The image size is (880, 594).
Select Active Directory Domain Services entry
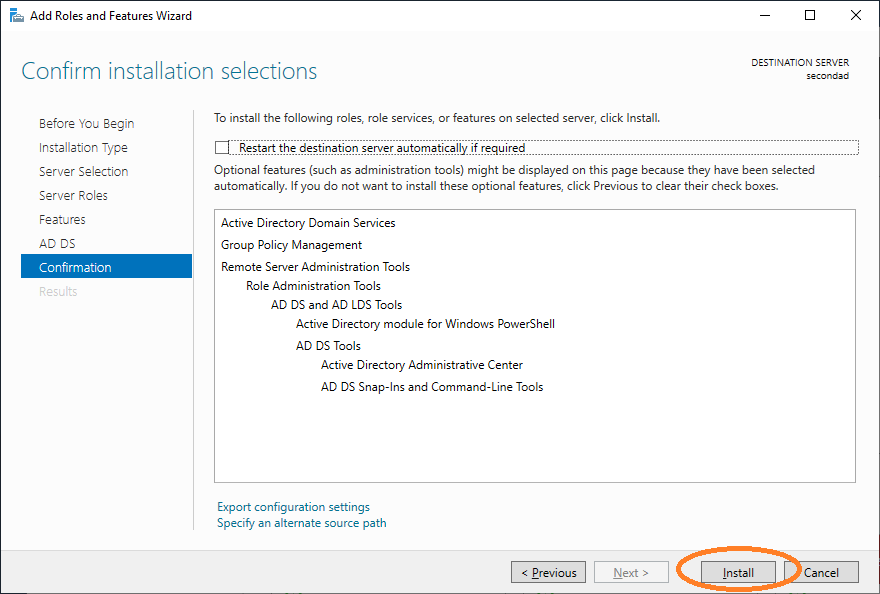[308, 223]
